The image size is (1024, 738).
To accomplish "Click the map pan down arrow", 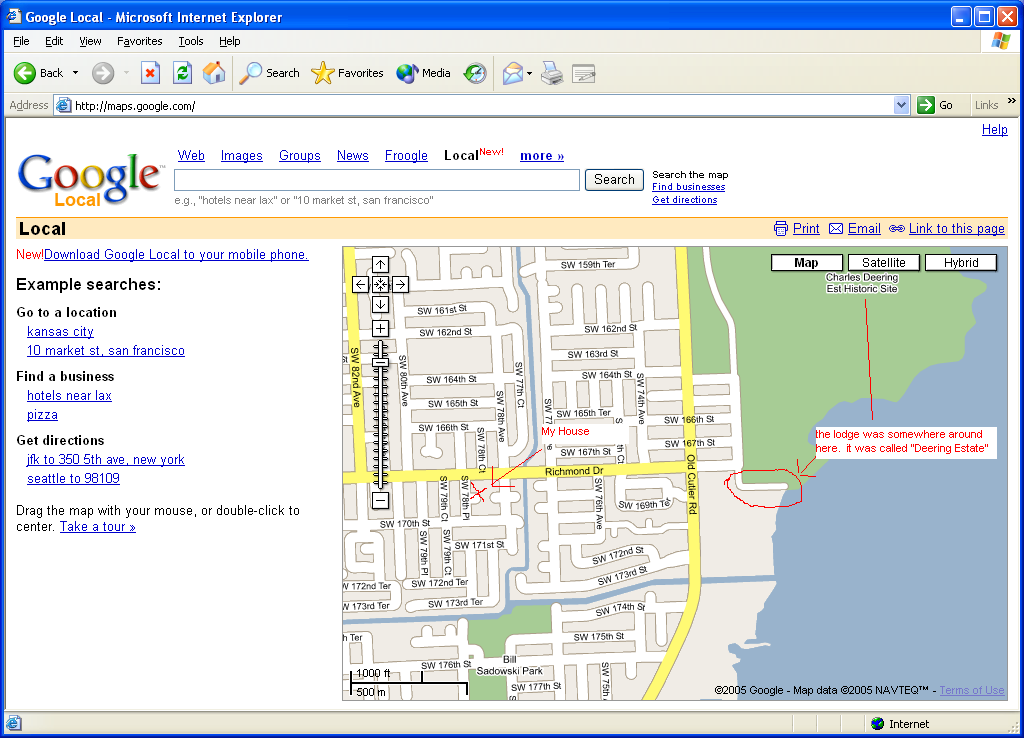I will click(380, 305).
